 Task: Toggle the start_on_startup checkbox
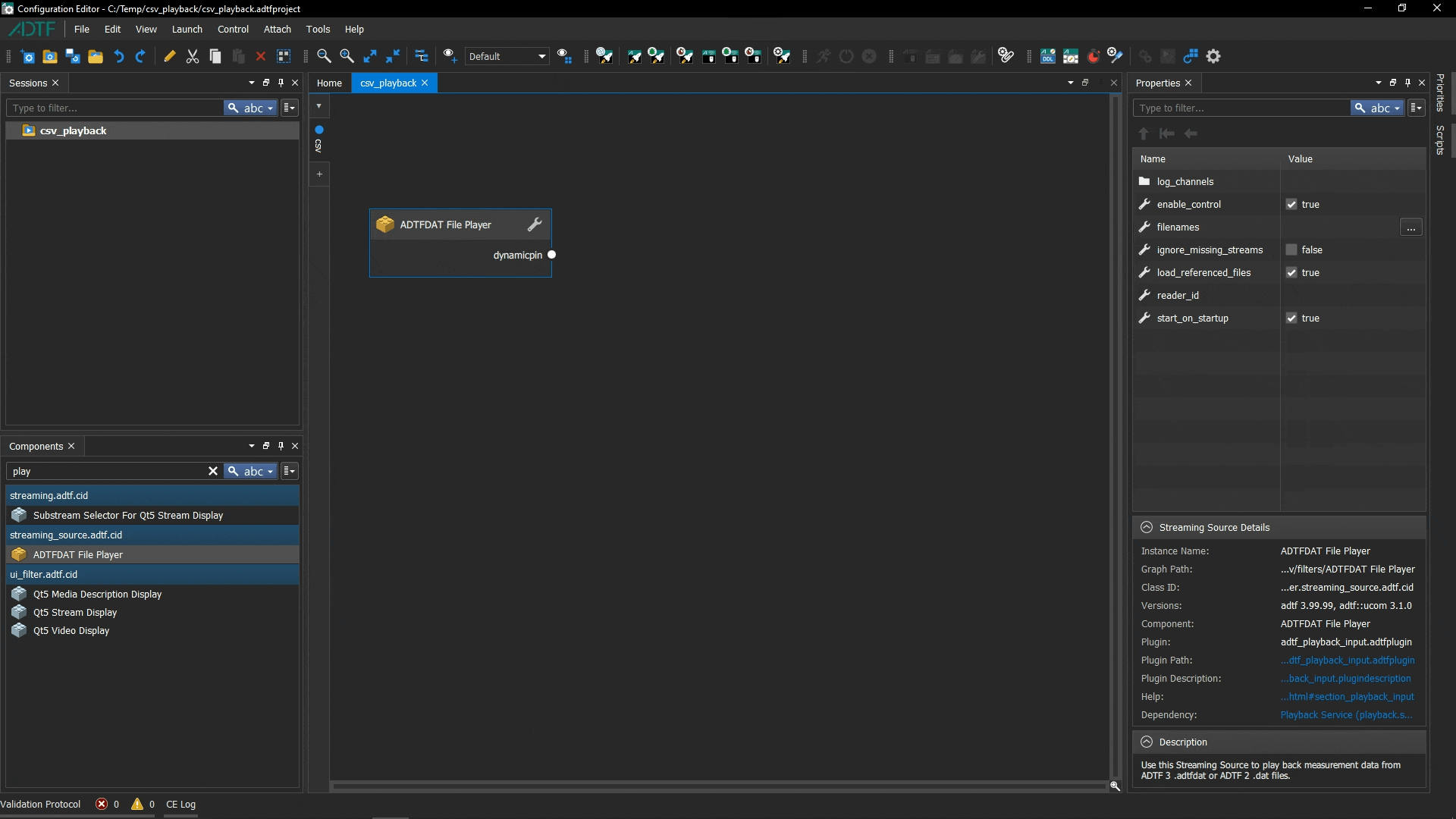tap(1291, 318)
